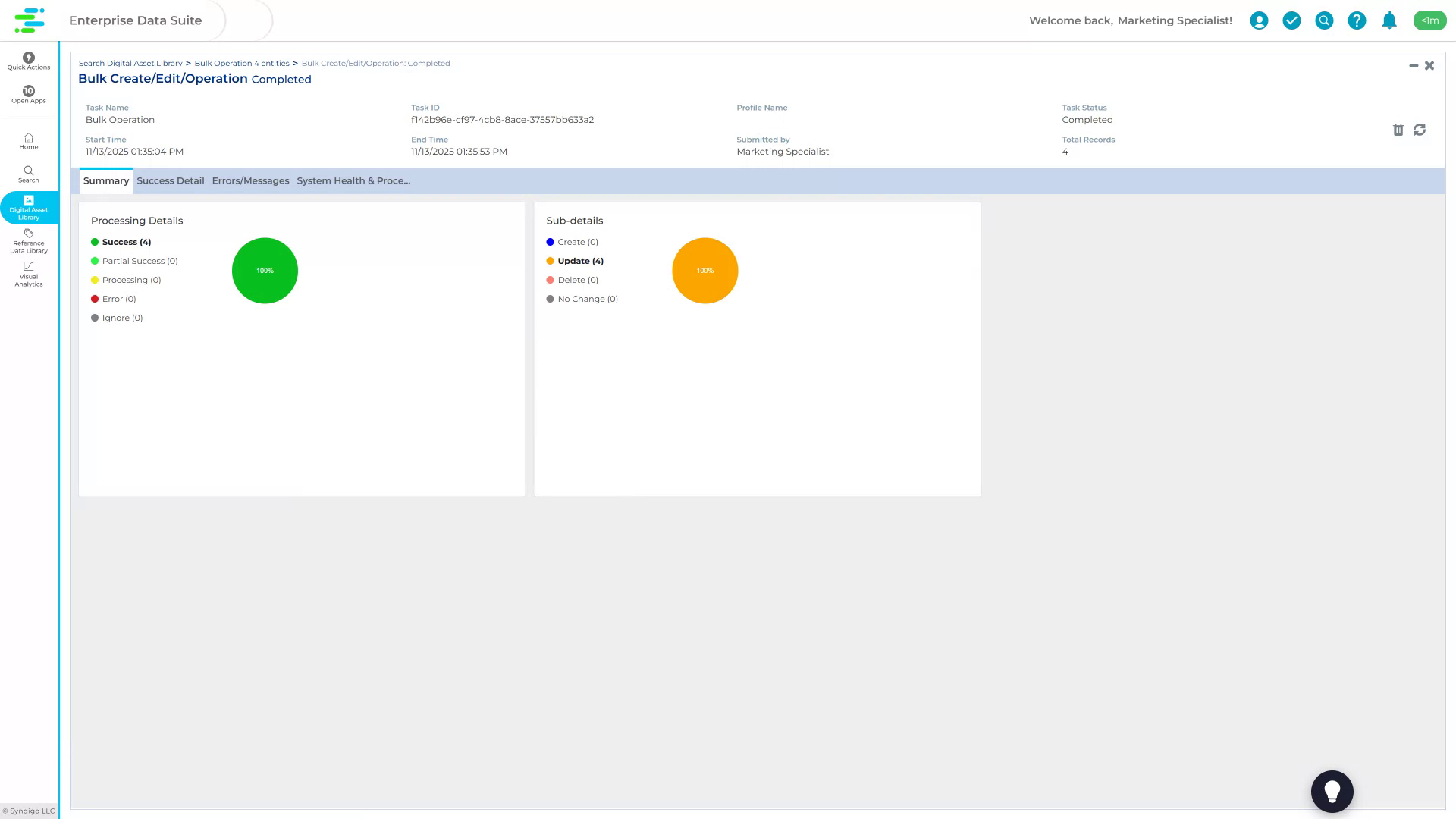This screenshot has height=819, width=1456.
Task: Open Search from the left sidebar
Action: tap(28, 174)
